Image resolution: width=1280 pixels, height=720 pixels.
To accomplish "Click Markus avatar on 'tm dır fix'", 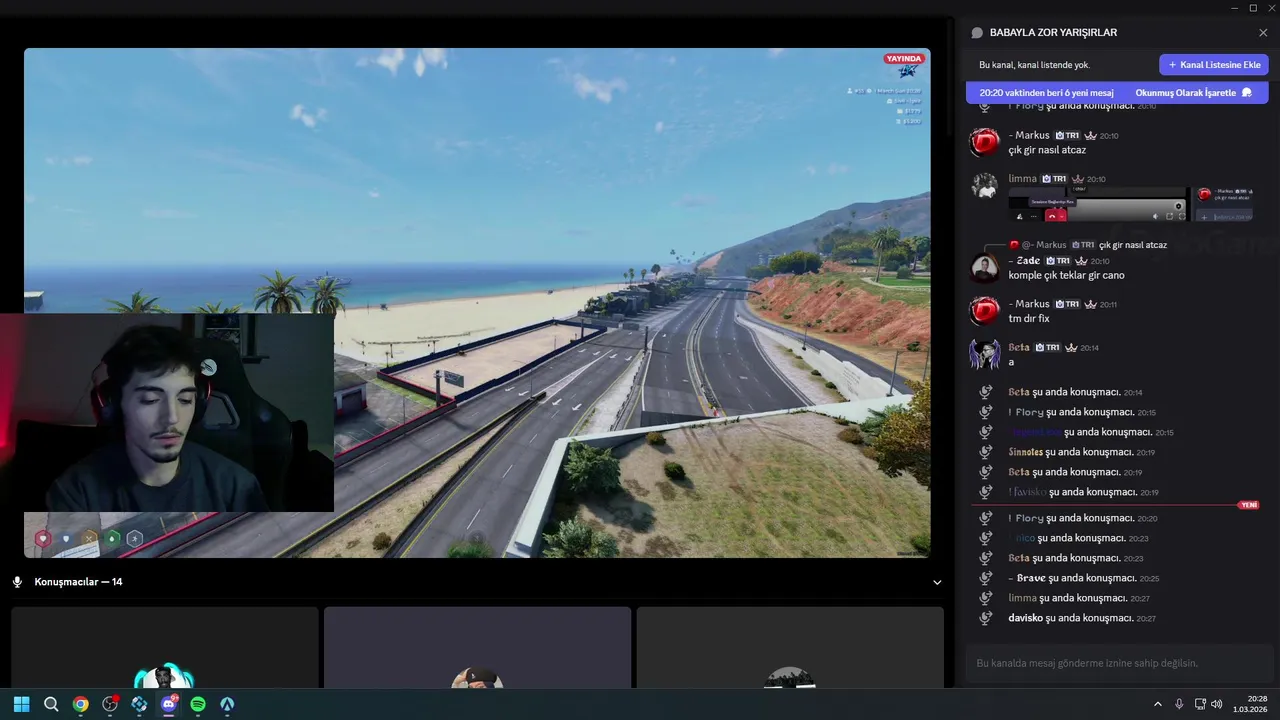I will coord(985,311).
